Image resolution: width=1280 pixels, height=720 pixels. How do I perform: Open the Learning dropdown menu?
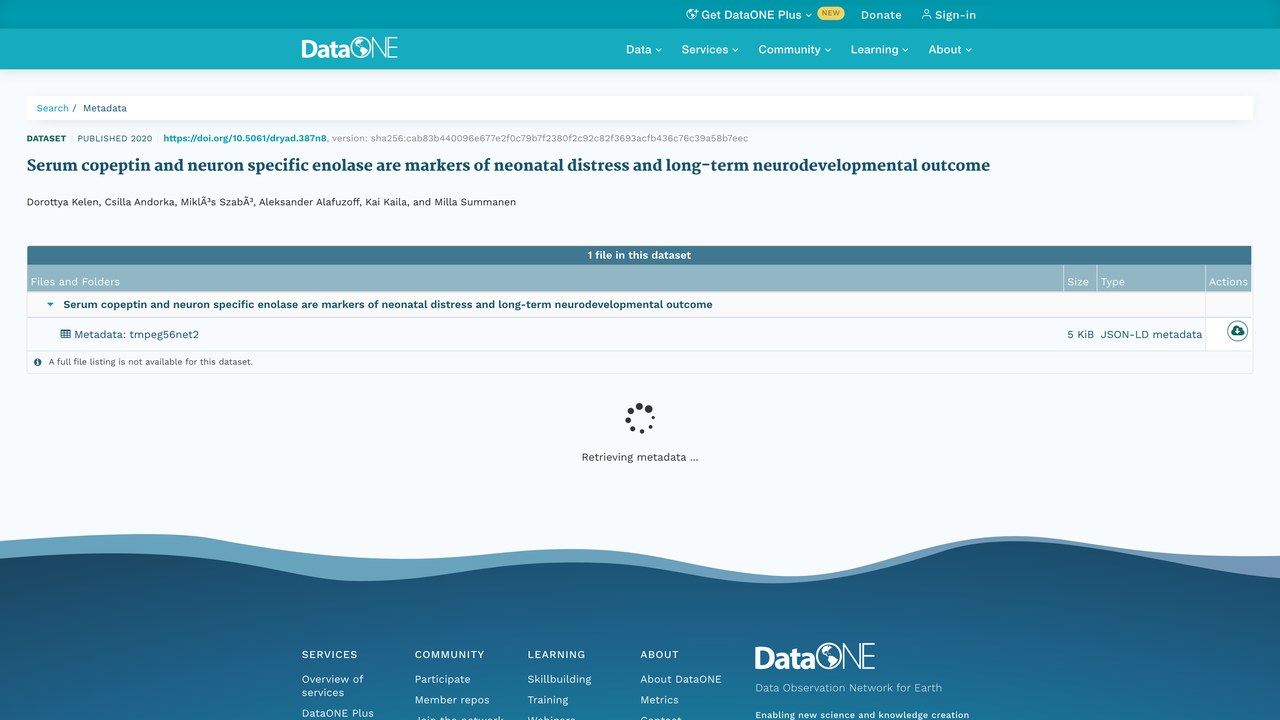pyautogui.click(x=880, y=49)
